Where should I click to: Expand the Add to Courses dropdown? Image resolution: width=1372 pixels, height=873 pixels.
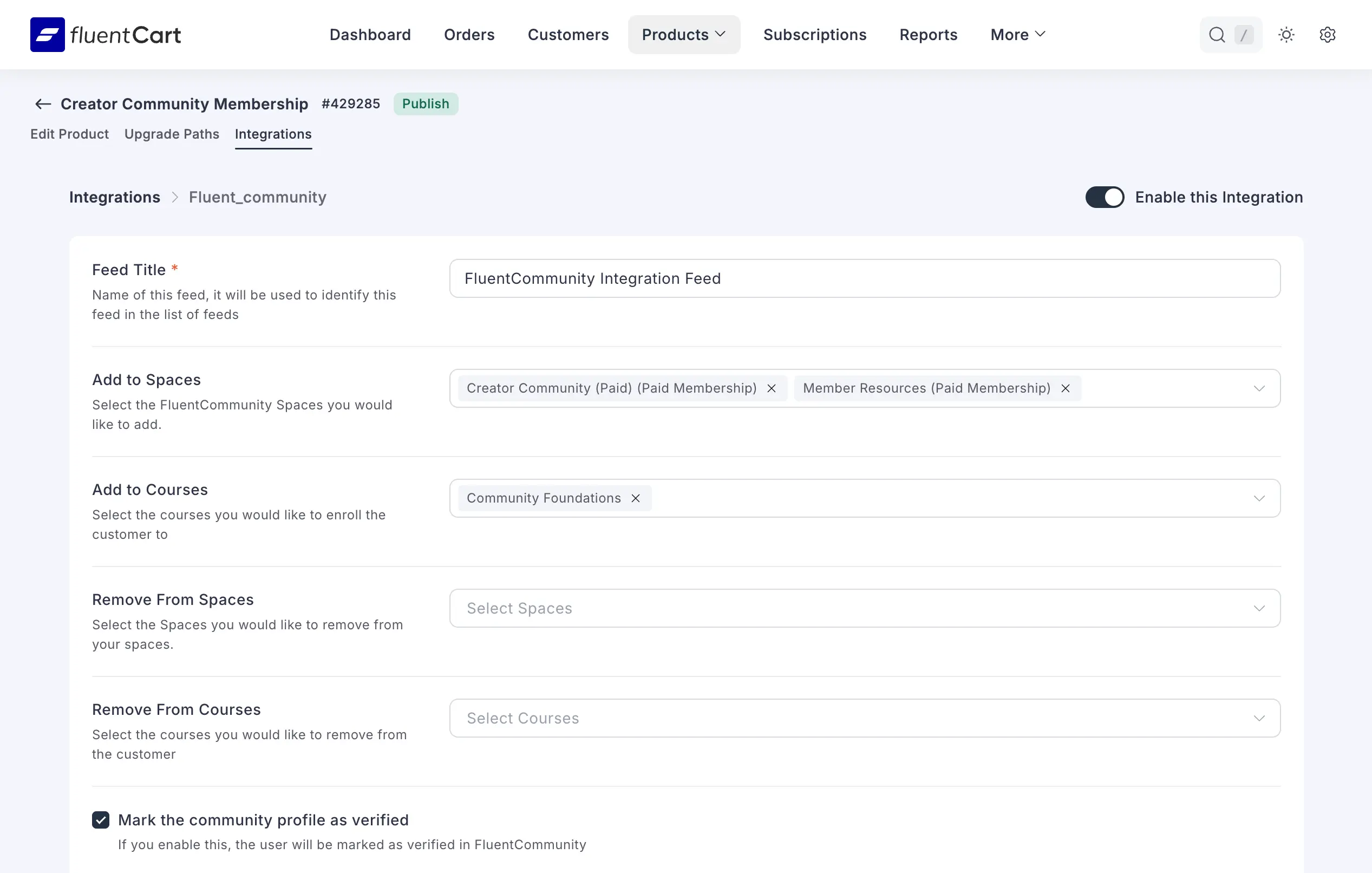[x=1259, y=499]
